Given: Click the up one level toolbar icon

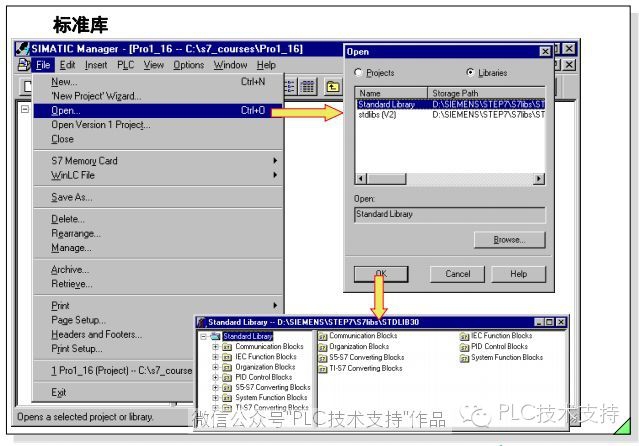Looking at the screenshot, I should (333, 86).
